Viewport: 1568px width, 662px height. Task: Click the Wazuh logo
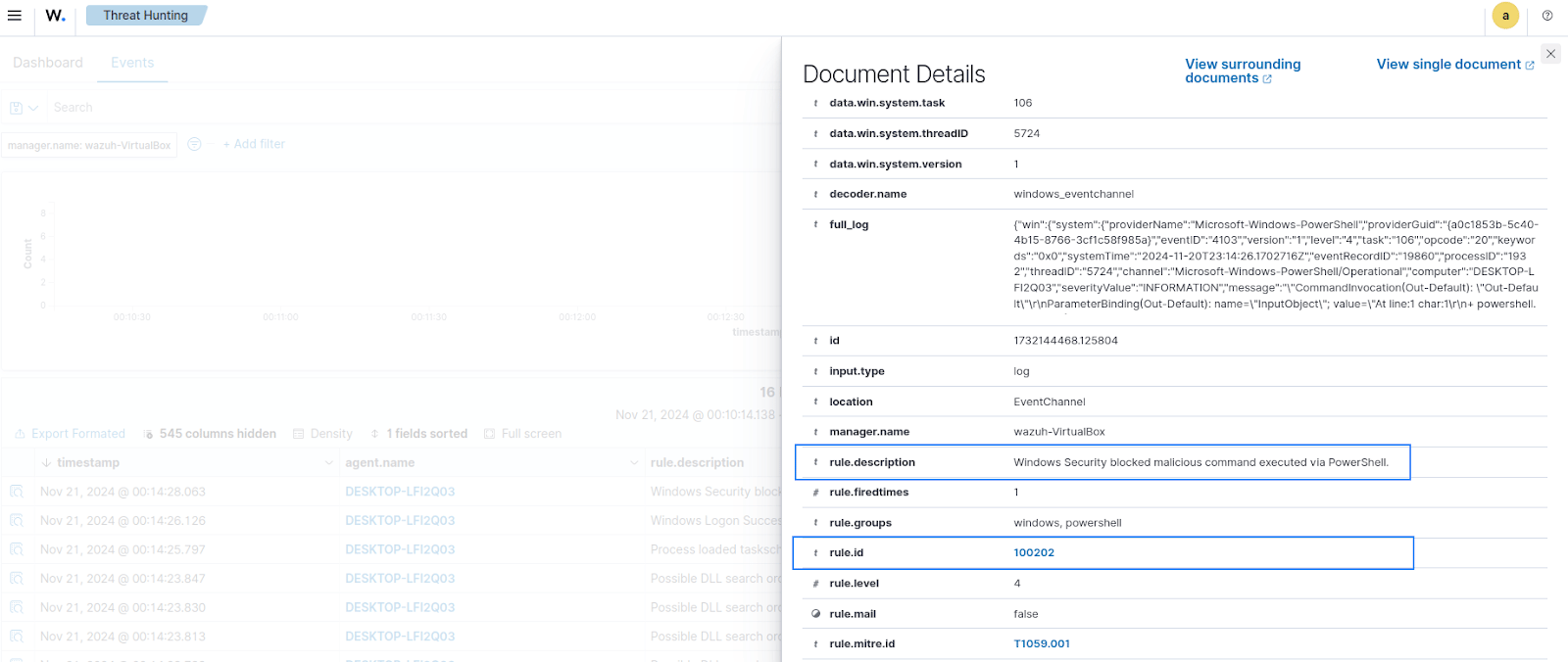[x=56, y=16]
